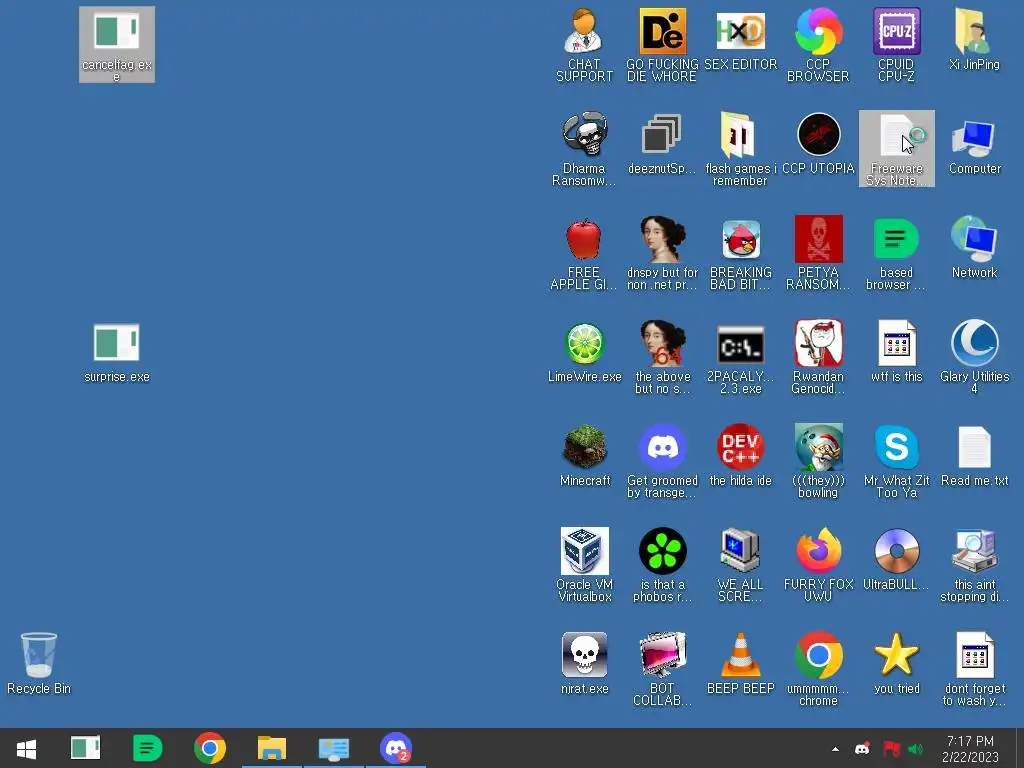1024x768 pixels.
Task: Select the Dharma Ransomware skull icon
Action: tap(584, 149)
